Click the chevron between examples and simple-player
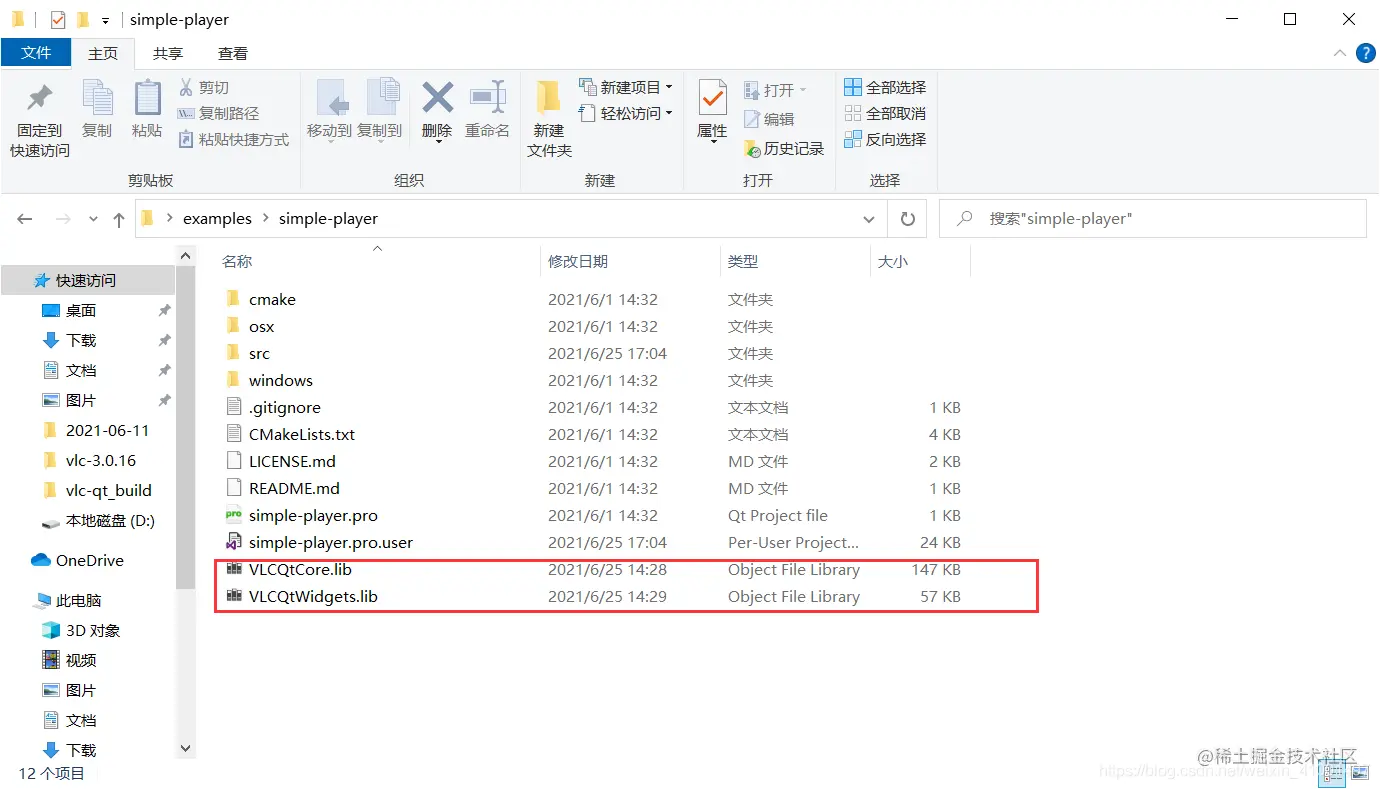1380x789 pixels. coord(265,219)
